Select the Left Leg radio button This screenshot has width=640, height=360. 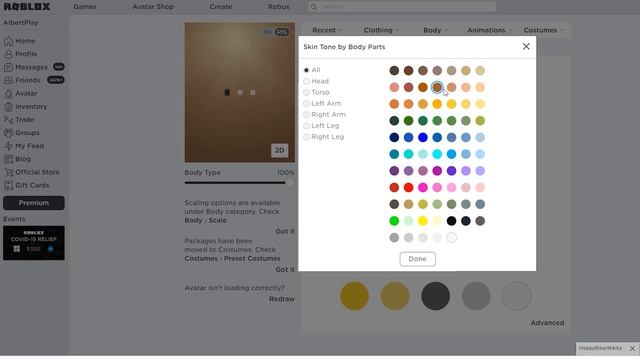click(x=306, y=126)
